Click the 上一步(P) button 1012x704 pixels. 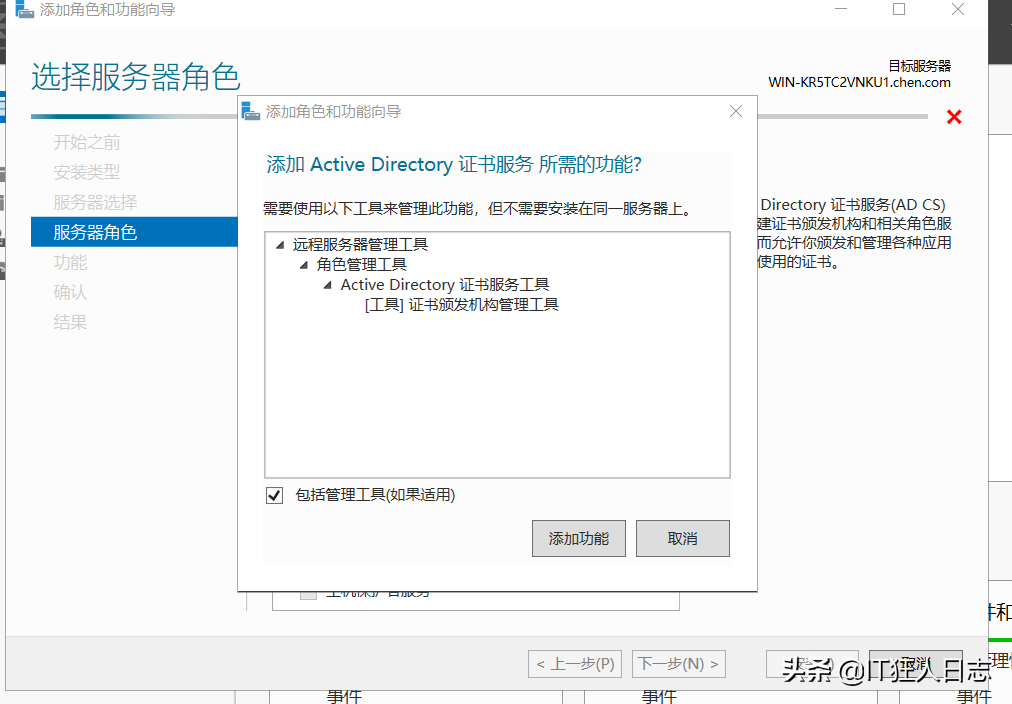575,663
